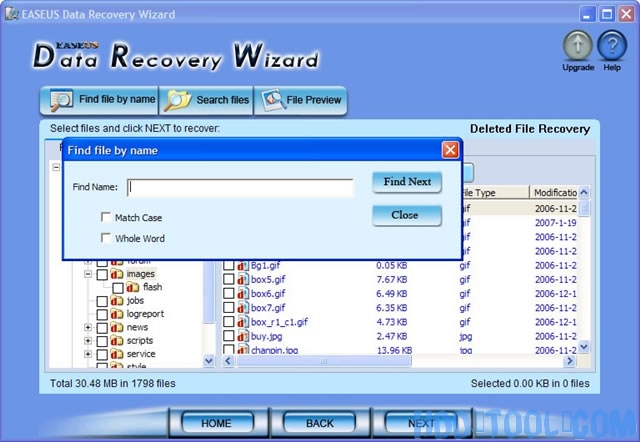Select the file name buy.jpg
640x442 pixels.
pyautogui.click(x=266, y=336)
